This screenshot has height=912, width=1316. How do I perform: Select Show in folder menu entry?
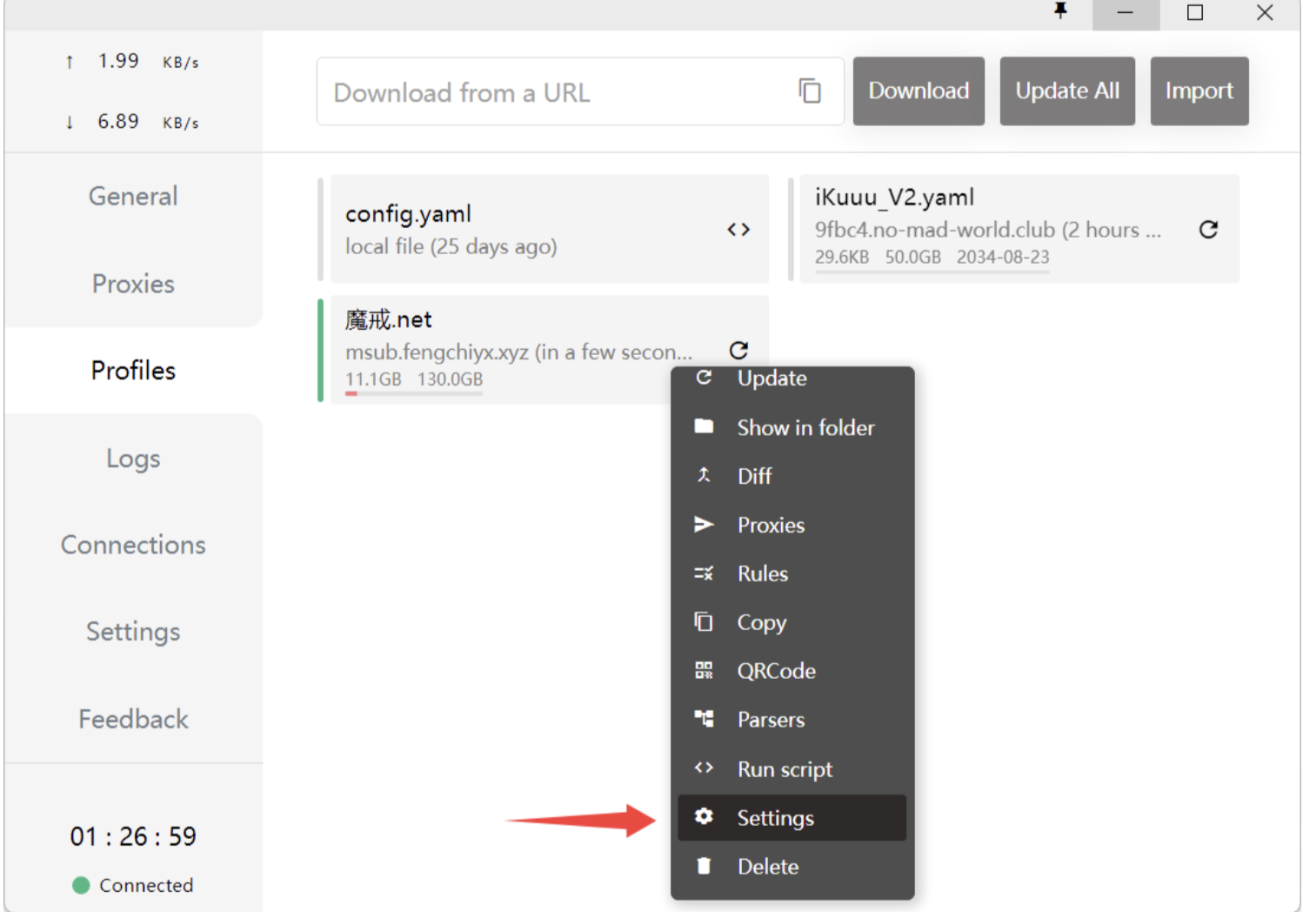792,427
